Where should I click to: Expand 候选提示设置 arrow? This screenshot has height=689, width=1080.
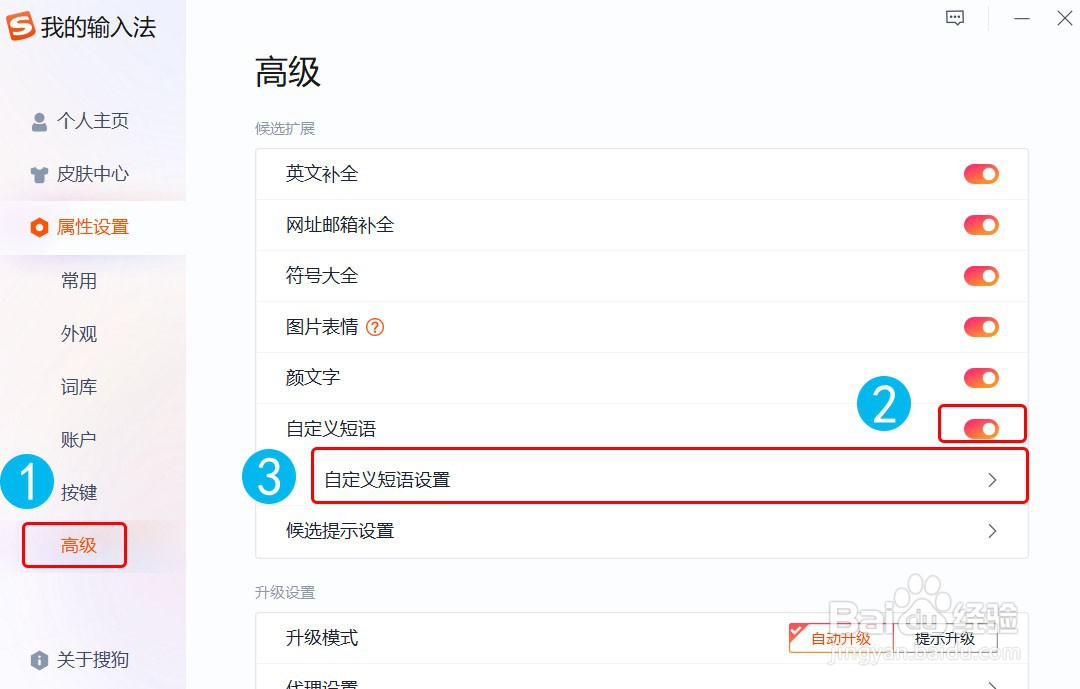992,531
